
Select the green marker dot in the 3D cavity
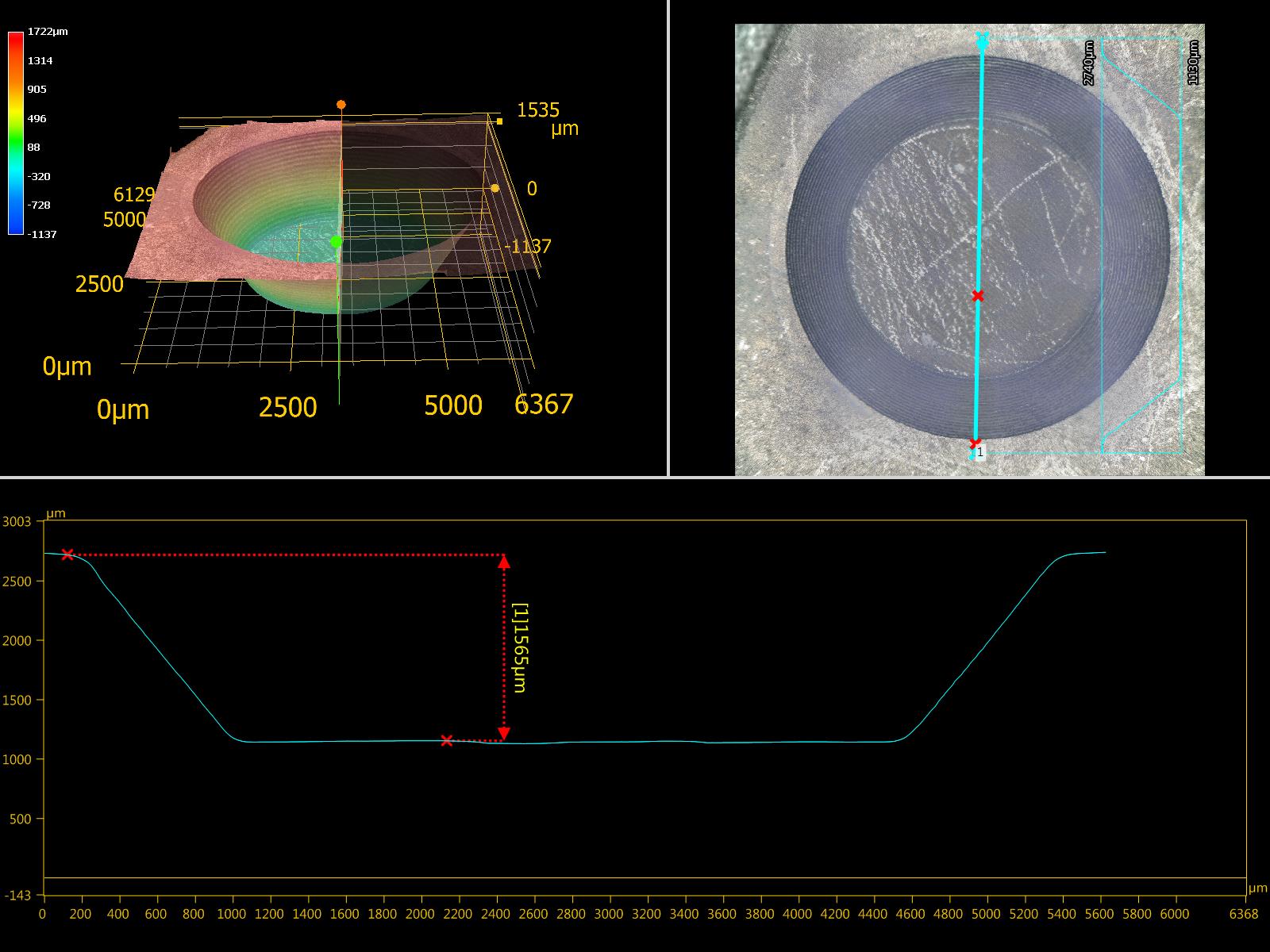click(x=337, y=241)
